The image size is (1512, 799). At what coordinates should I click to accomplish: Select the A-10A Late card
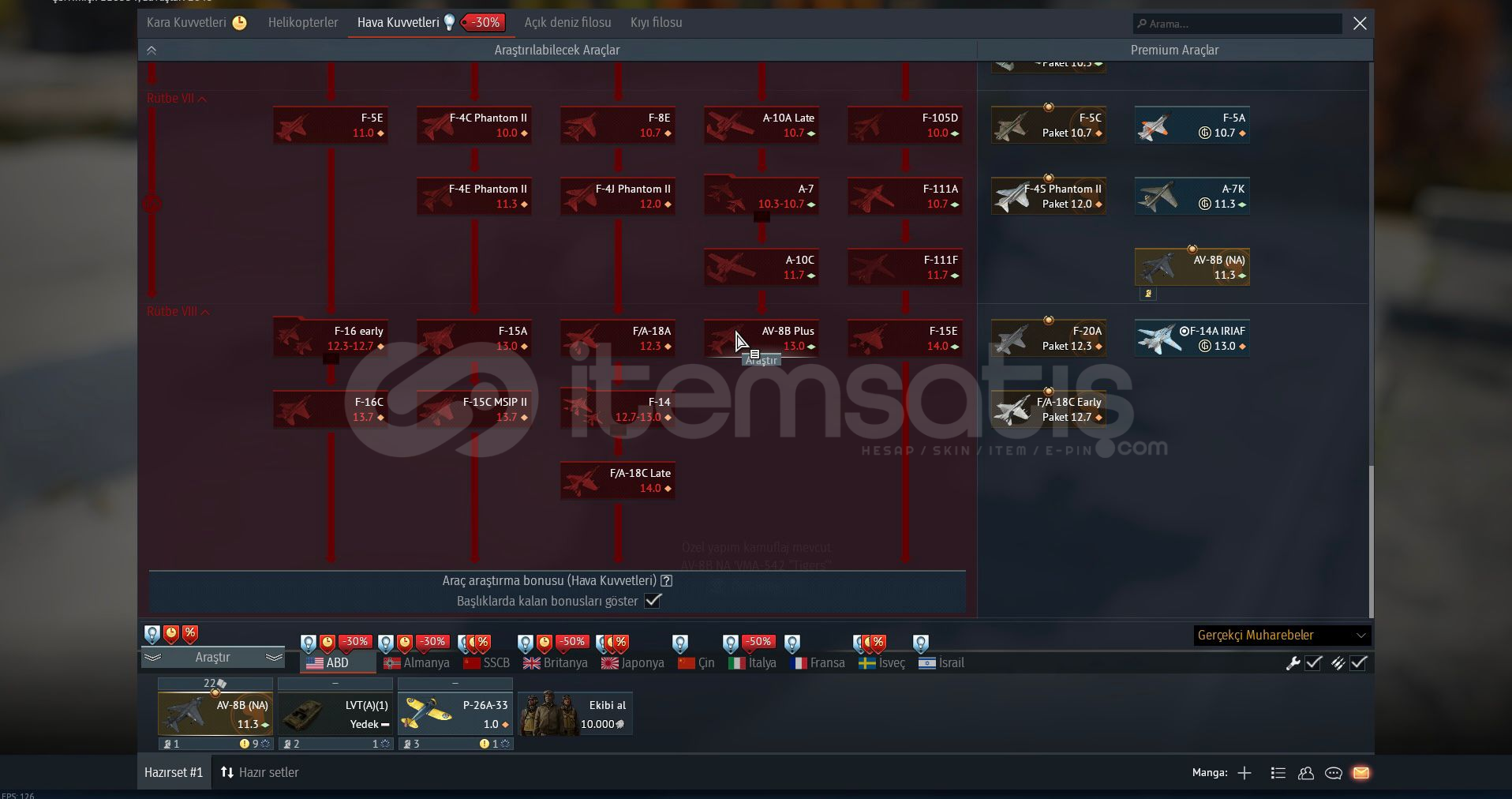pos(762,126)
